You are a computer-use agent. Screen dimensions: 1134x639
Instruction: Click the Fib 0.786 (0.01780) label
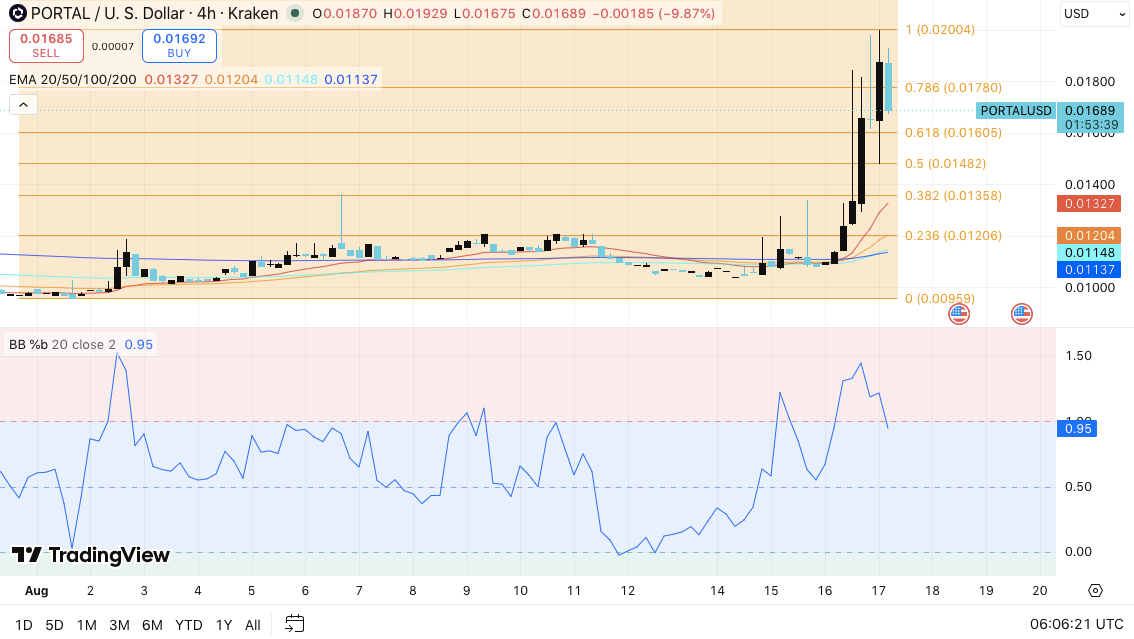tap(953, 87)
